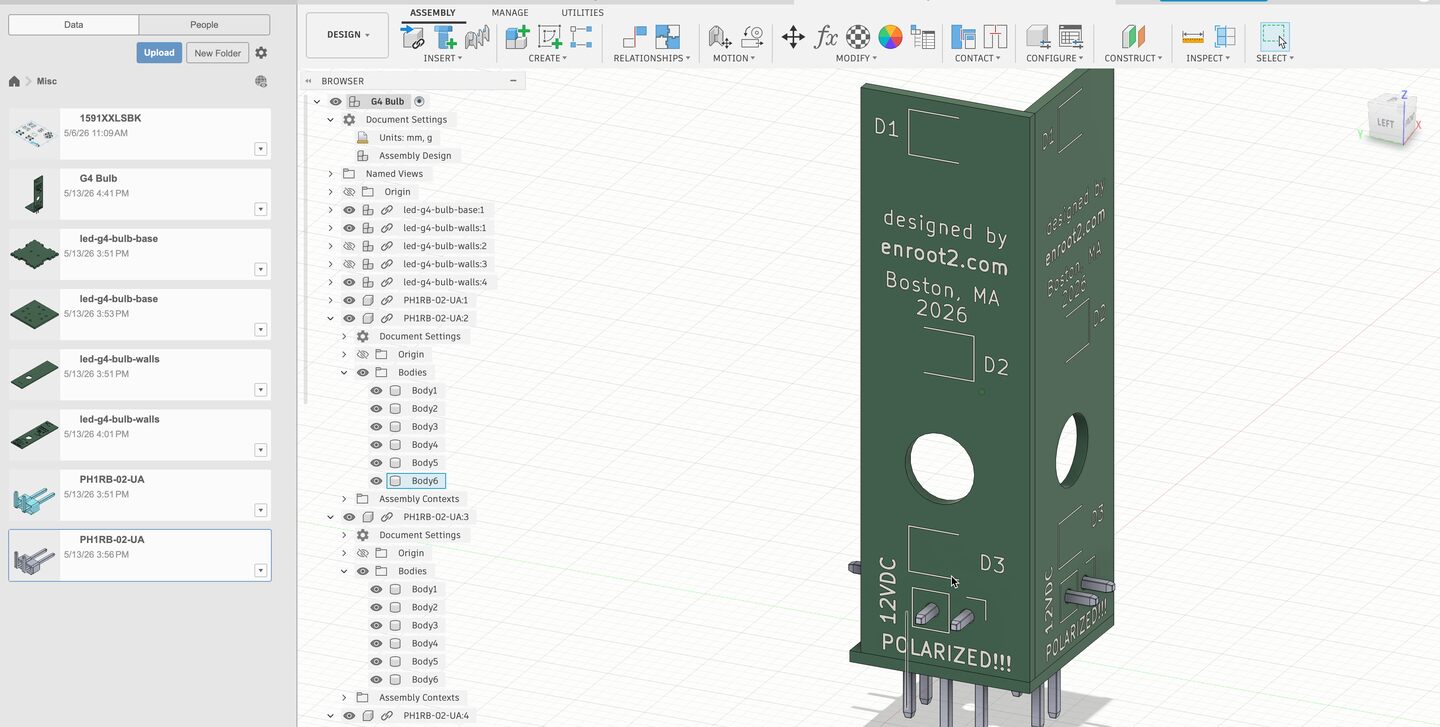Viewport: 1440px width, 727px height.
Task: Hide led-g4-bulb-base:1 component
Action: tap(349, 210)
